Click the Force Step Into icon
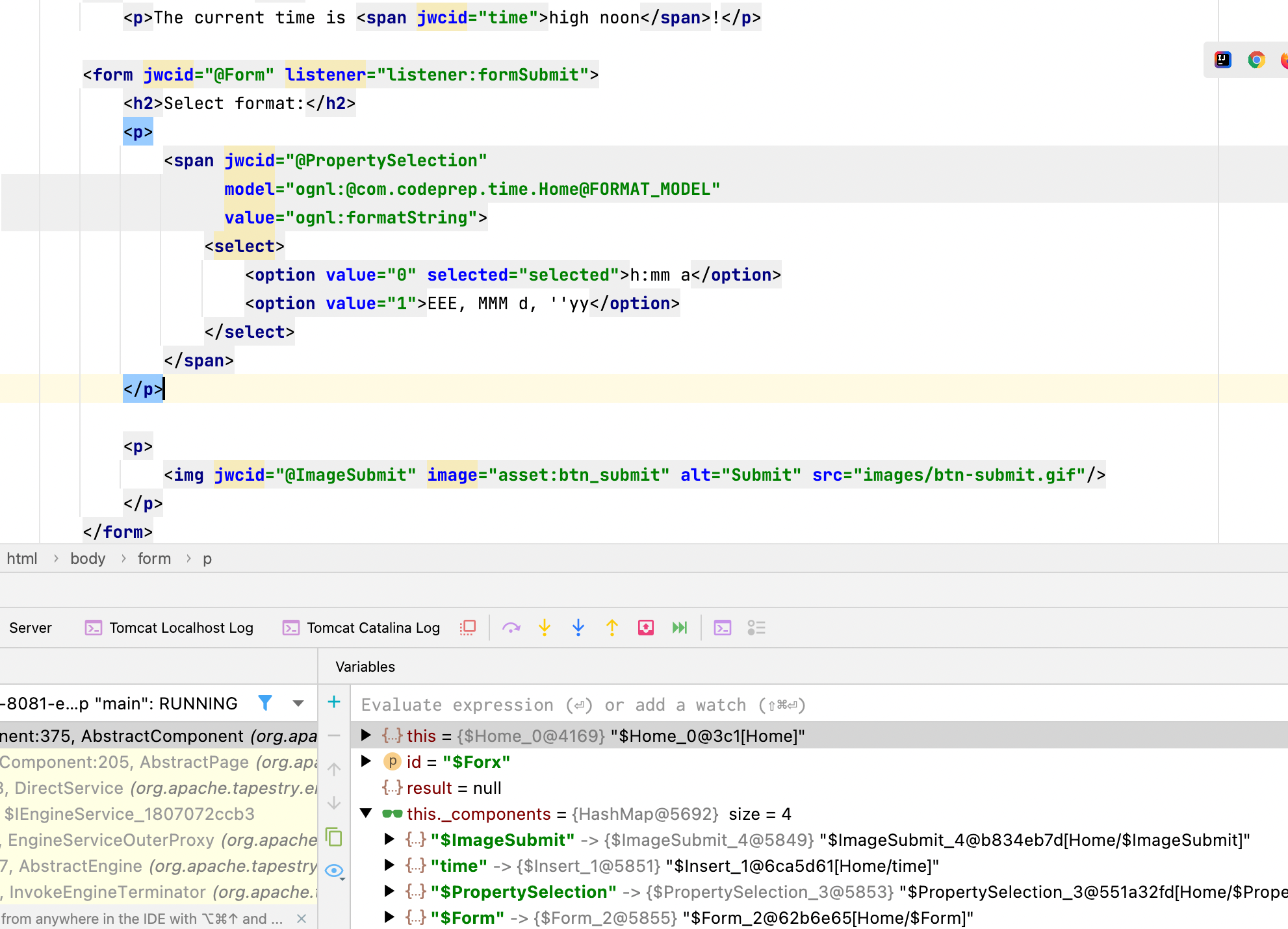The image size is (1288, 929). pos(578,628)
